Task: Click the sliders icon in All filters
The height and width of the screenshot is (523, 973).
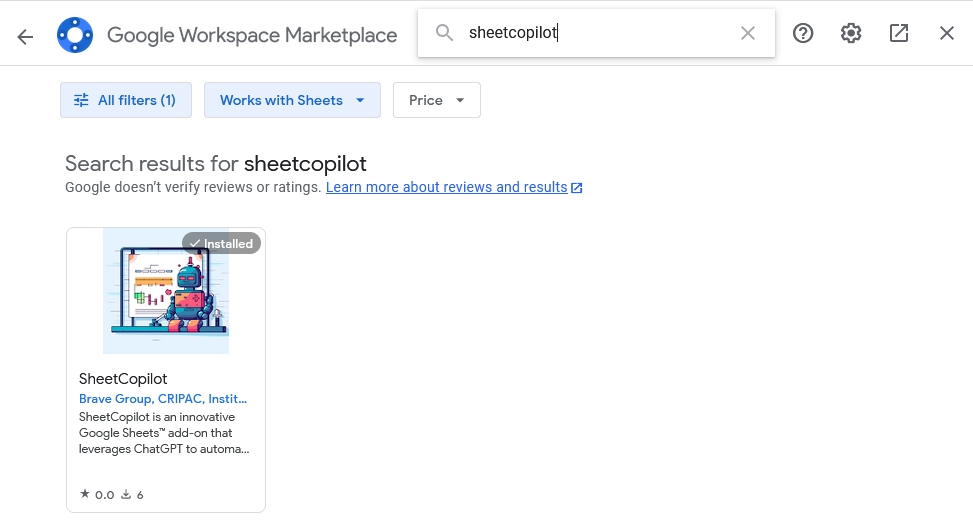Action: [x=81, y=100]
